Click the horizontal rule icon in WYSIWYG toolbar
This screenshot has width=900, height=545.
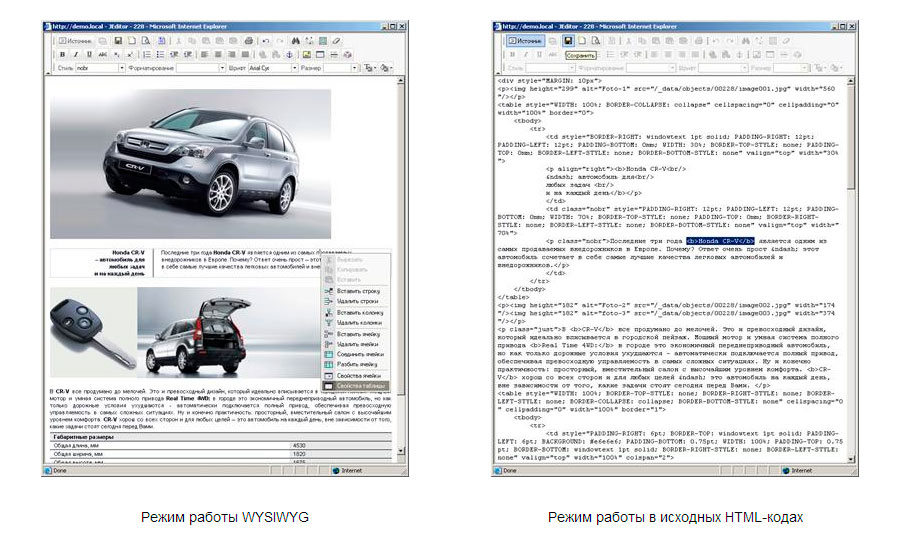[x=333, y=54]
